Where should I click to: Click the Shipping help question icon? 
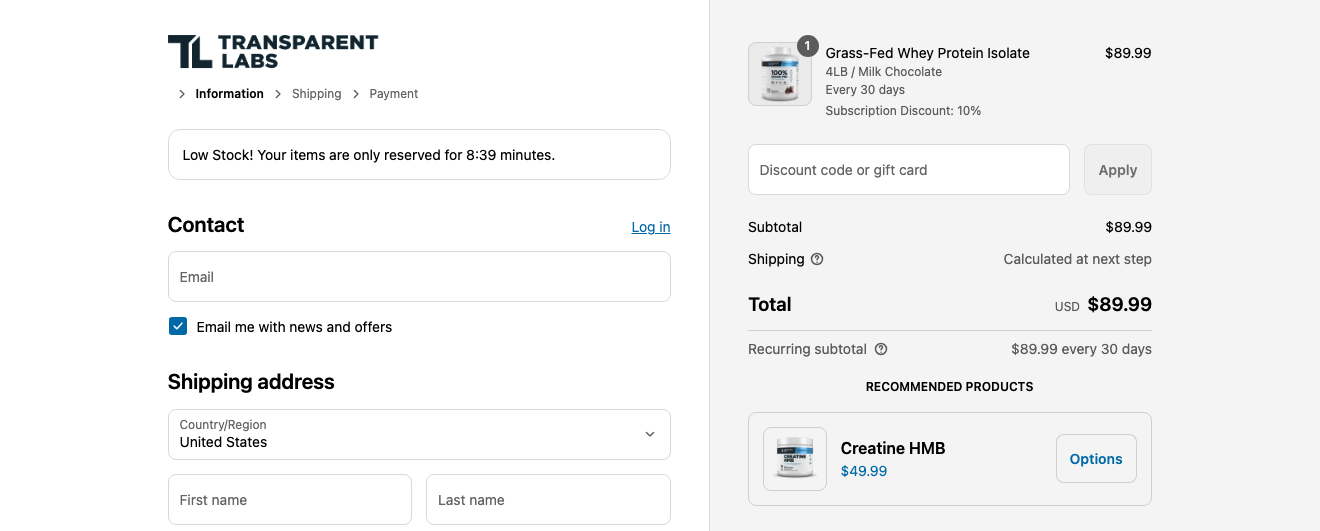(x=817, y=259)
